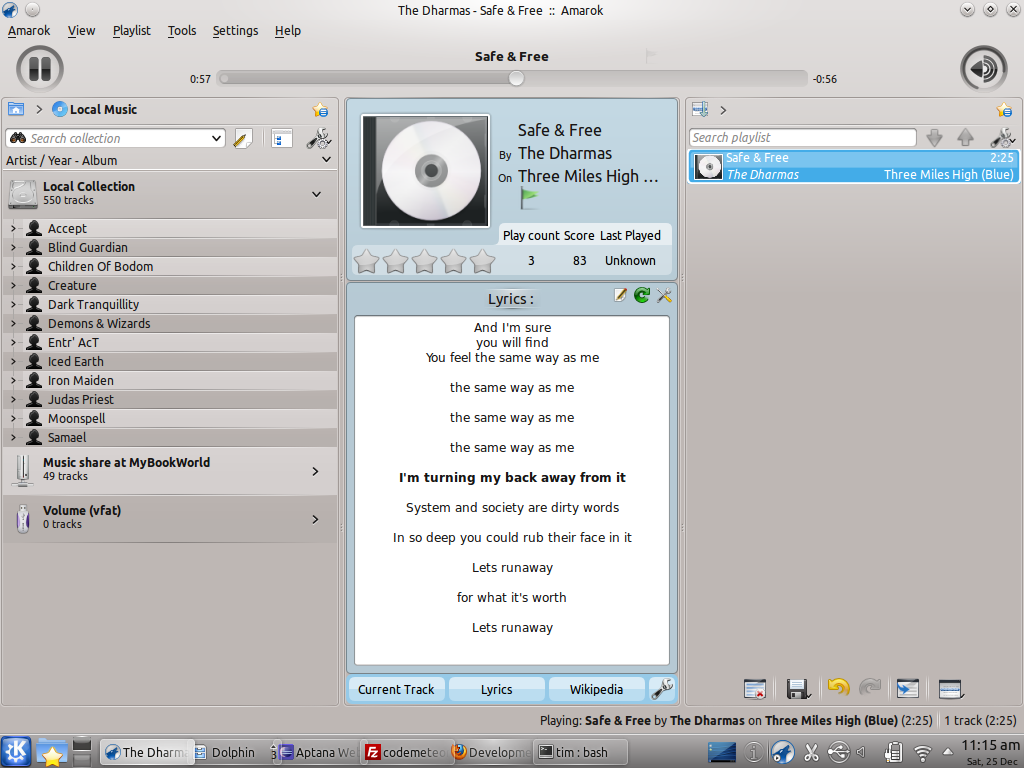
Task: Click the track progress slider knob
Action: (x=516, y=78)
